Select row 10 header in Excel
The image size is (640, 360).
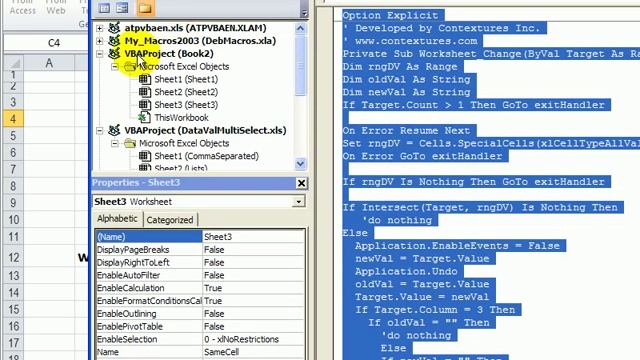tap(13, 220)
